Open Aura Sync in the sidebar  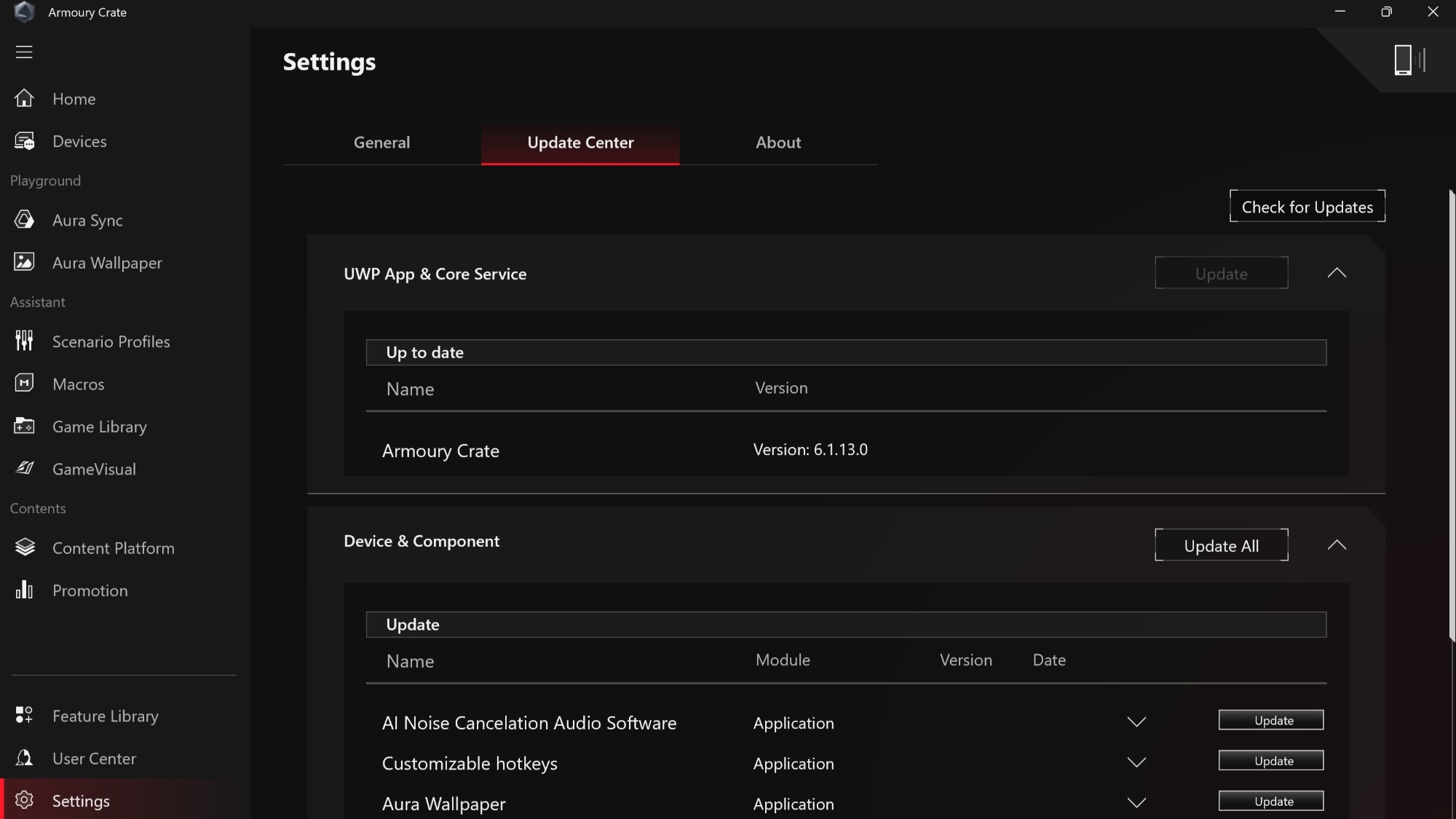87,220
